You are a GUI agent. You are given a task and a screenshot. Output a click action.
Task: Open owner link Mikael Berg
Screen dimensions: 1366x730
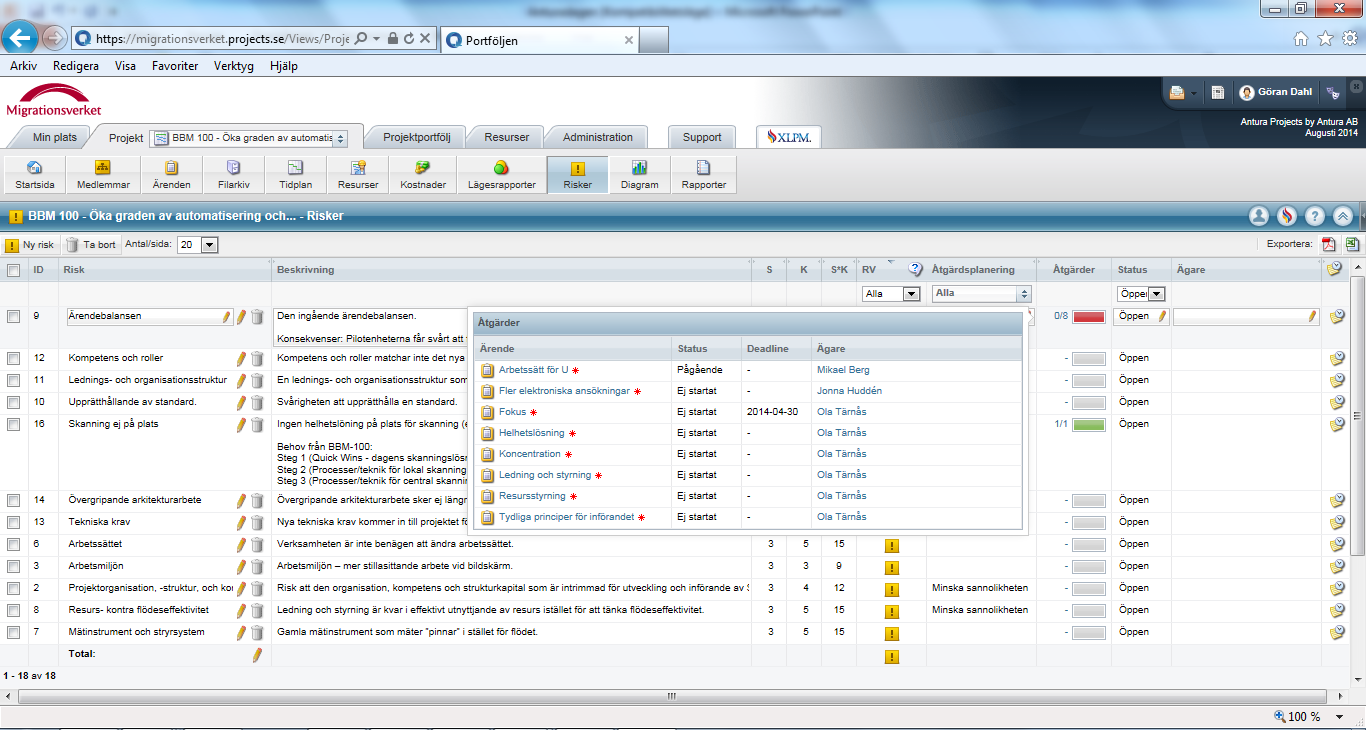(x=843, y=370)
